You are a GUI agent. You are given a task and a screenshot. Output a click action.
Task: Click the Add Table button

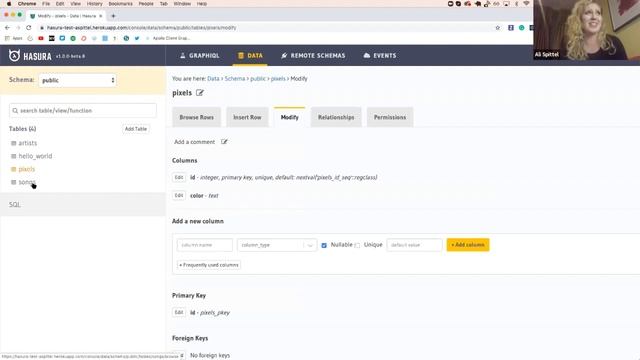coord(136,129)
